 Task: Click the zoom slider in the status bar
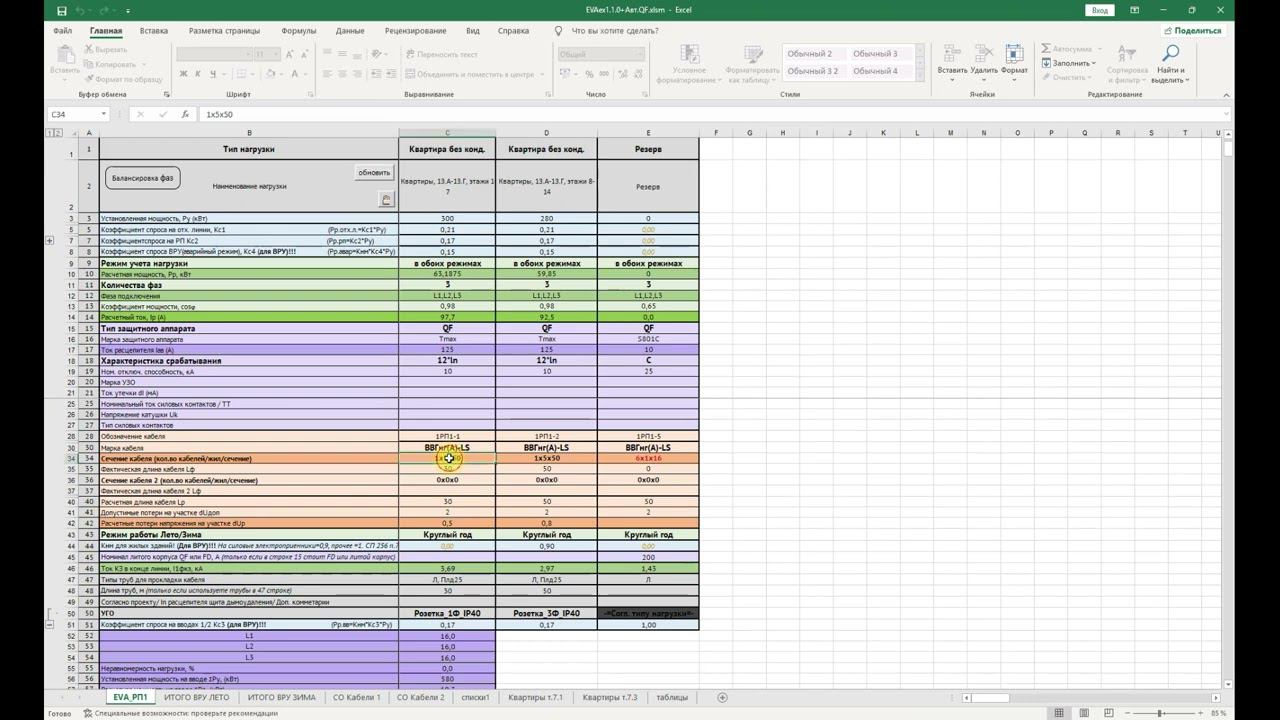[x=1161, y=713]
